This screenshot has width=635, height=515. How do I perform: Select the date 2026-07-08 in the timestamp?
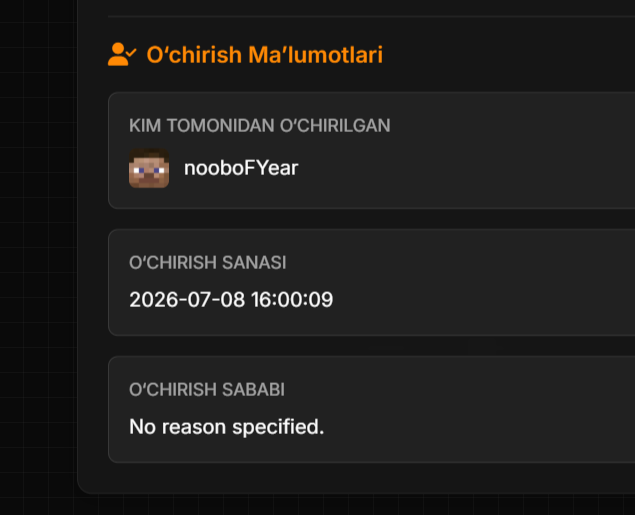click(187, 300)
